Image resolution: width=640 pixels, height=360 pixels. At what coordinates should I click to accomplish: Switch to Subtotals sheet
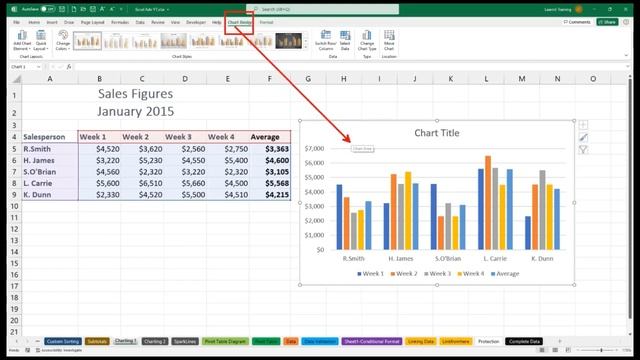[97, 341]
